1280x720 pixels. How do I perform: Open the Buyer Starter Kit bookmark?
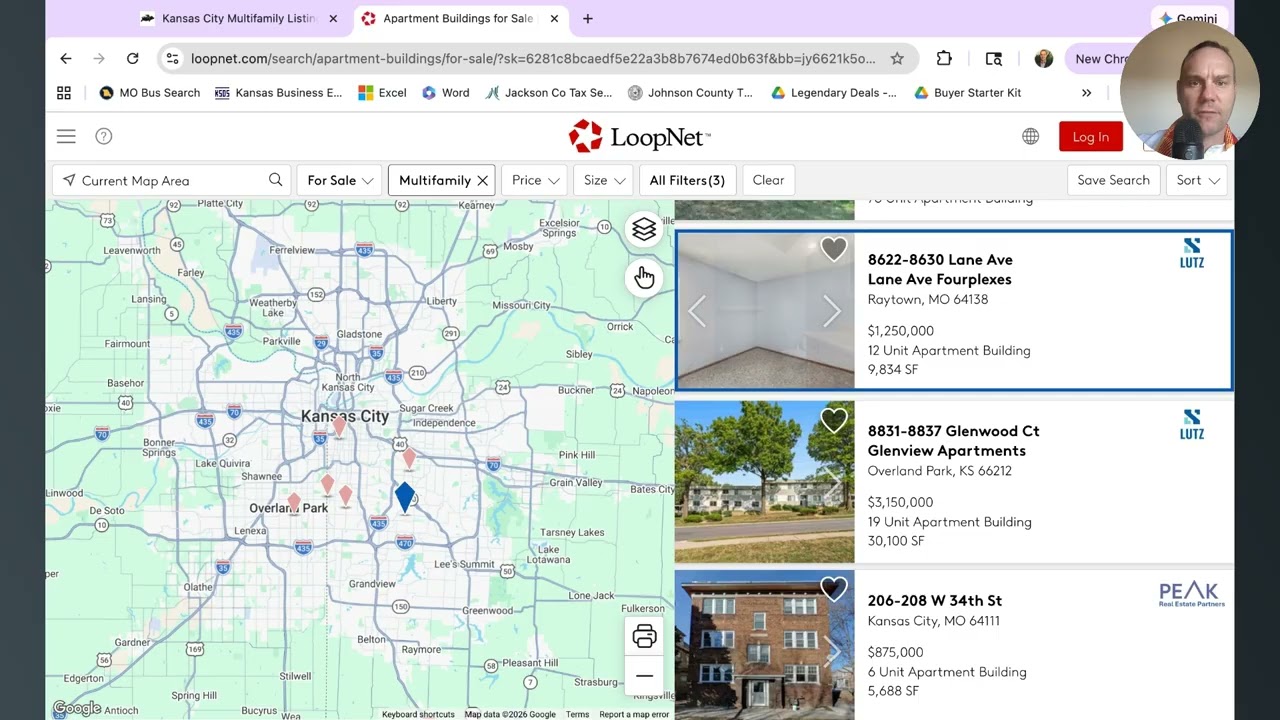click(967, 93)
